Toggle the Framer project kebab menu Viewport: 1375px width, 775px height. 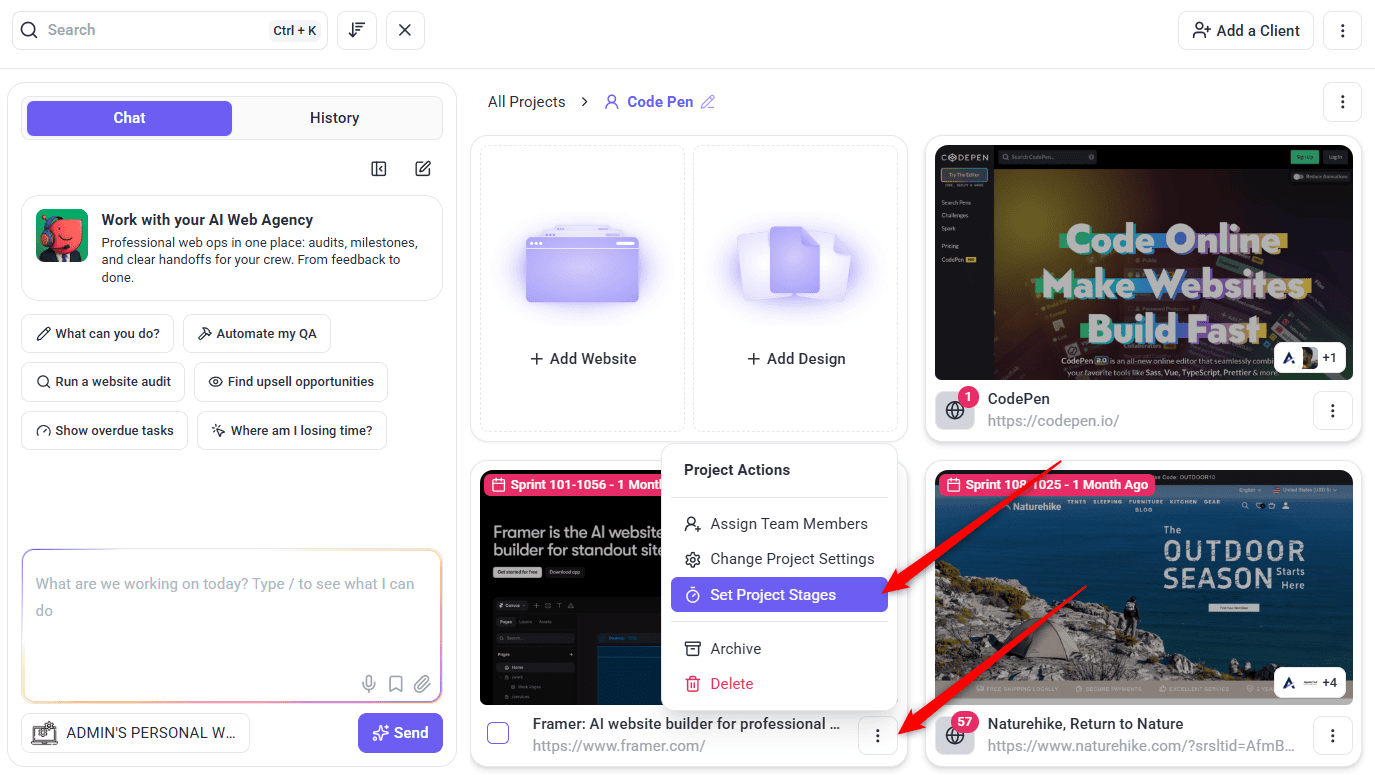click(878, 736)
